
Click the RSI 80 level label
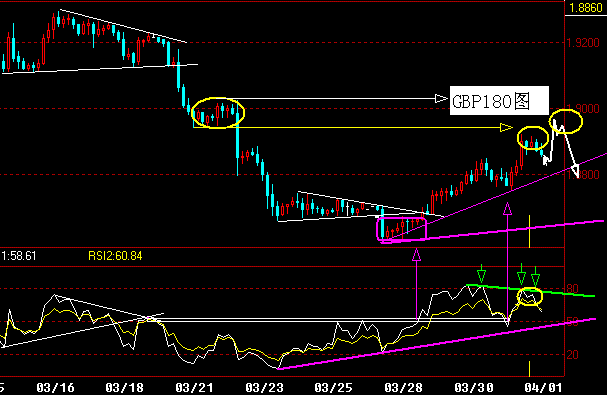(x=573, y=289)
